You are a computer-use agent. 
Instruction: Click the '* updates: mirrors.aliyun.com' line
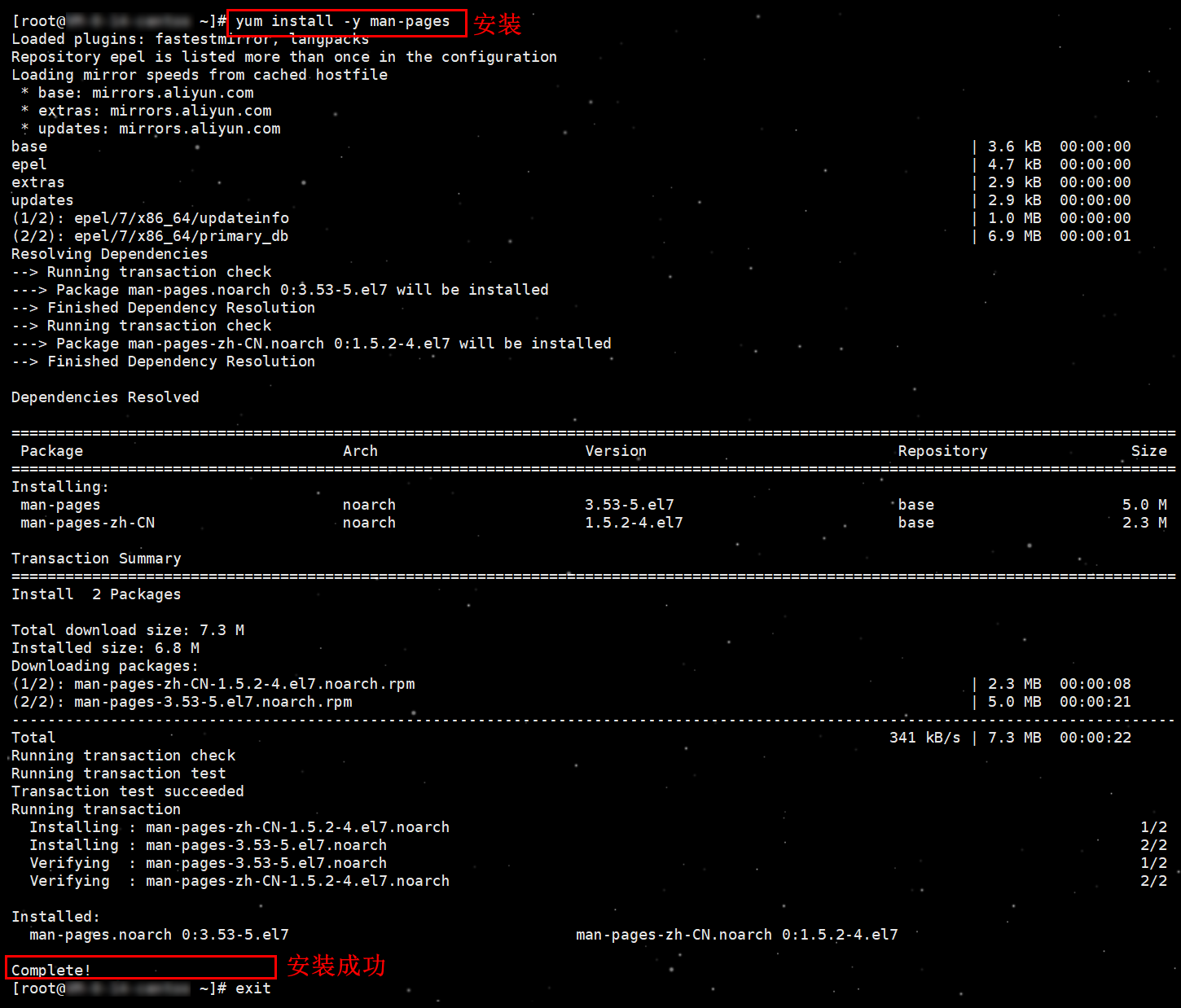click(x=151, y=129)
